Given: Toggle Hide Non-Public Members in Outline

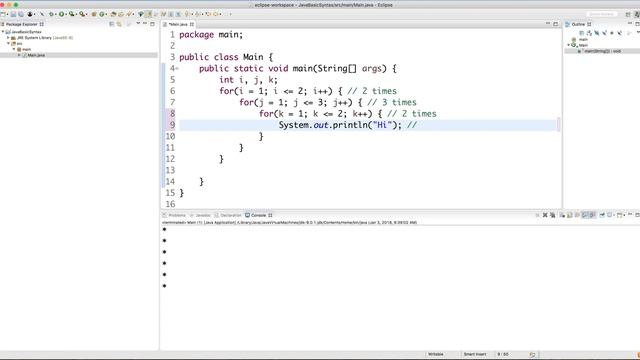Looking at the screenshot, I should point(612,33).
